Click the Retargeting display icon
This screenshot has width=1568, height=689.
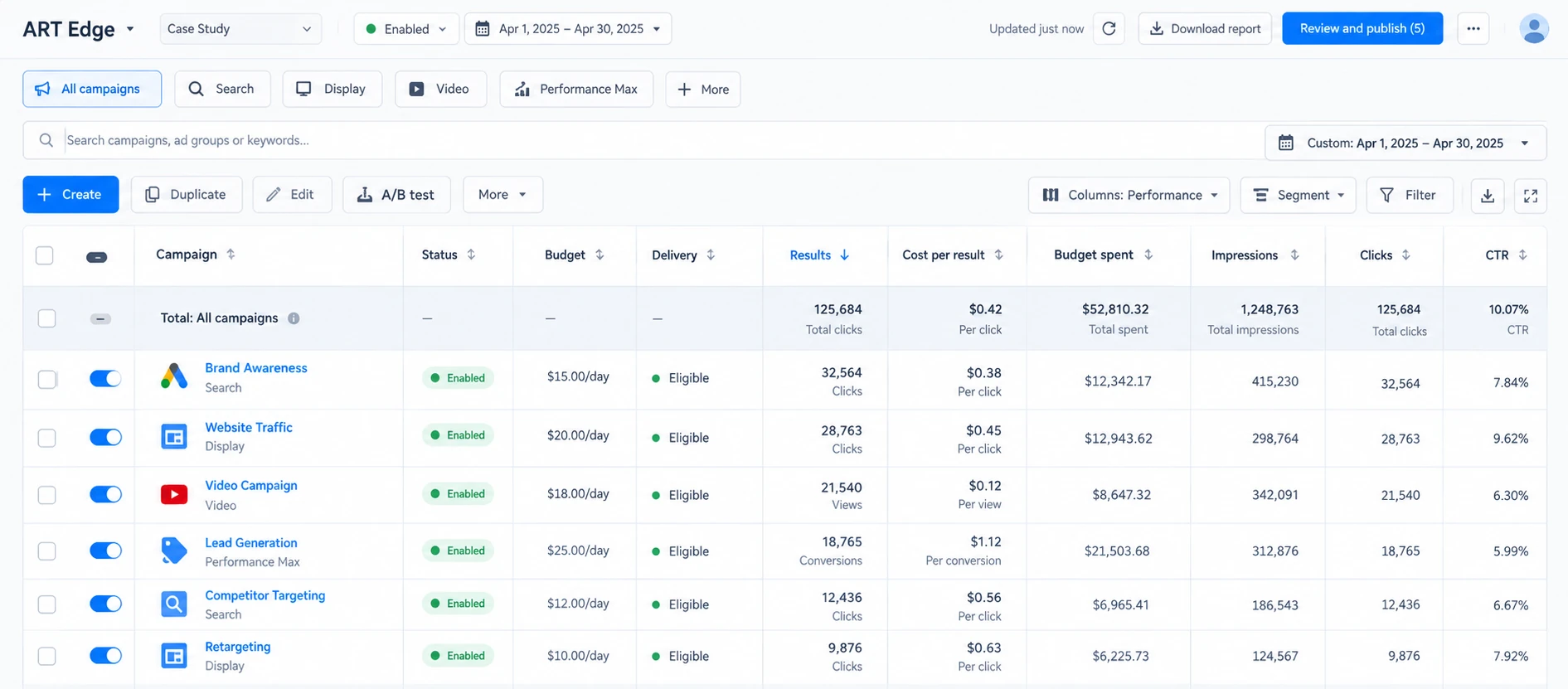coord(174,656)
